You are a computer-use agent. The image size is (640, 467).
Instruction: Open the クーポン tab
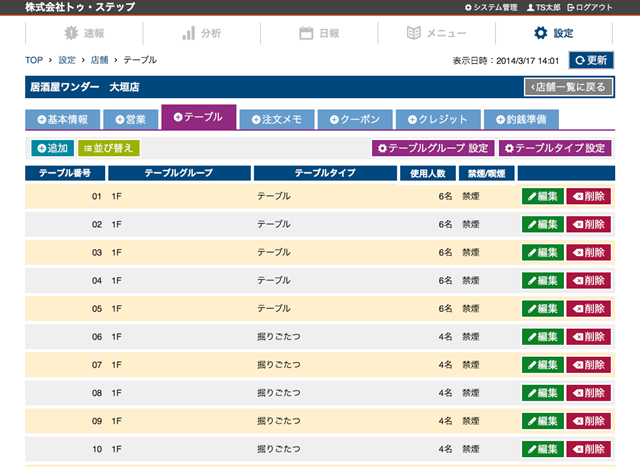356,120
